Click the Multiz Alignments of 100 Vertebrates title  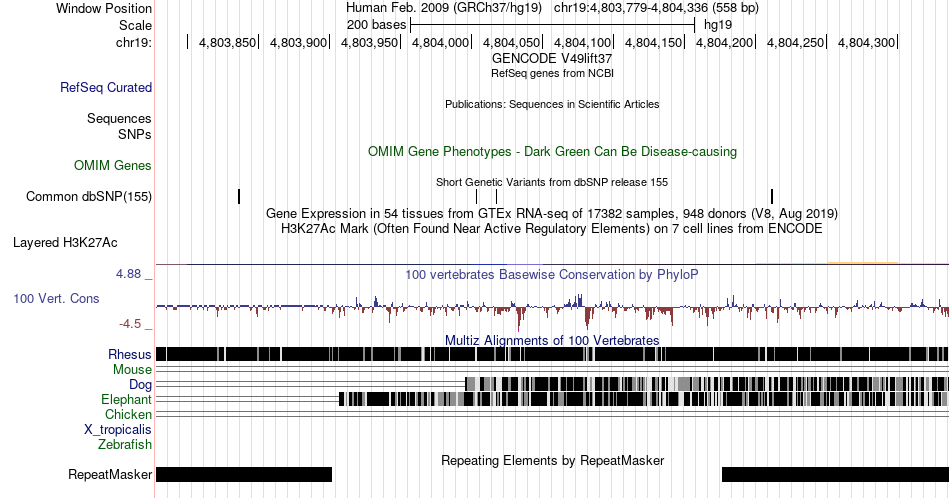(552, 340)
